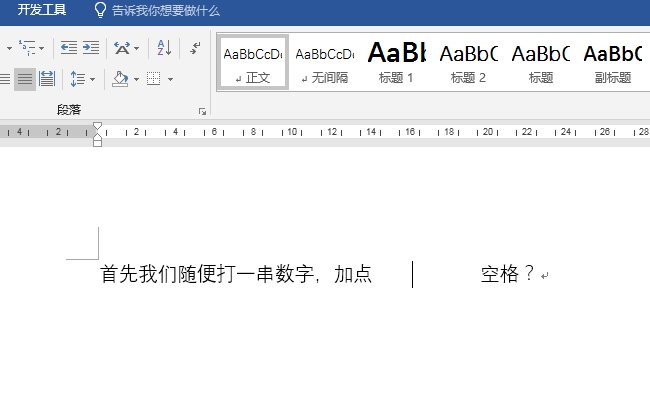This screenshot has height=400, width=650.
Task: Open the 段落 dialog launcher
Action: tap(202, 112)
